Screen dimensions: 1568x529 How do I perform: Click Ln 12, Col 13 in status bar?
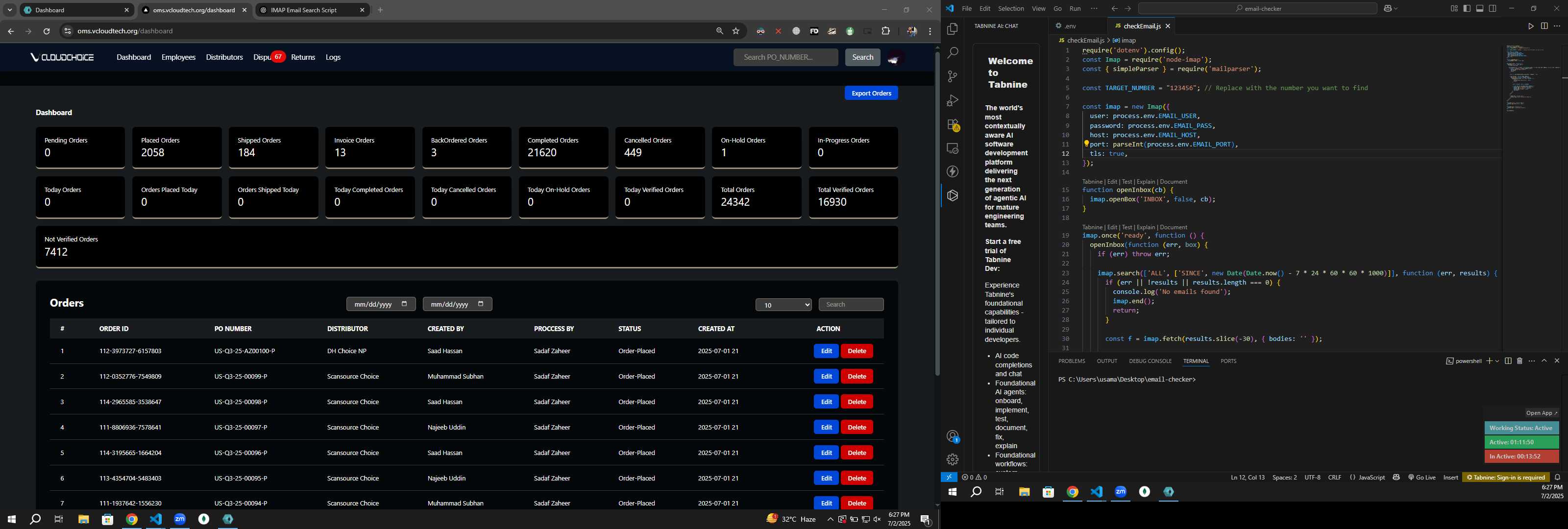click(1247, 477)
